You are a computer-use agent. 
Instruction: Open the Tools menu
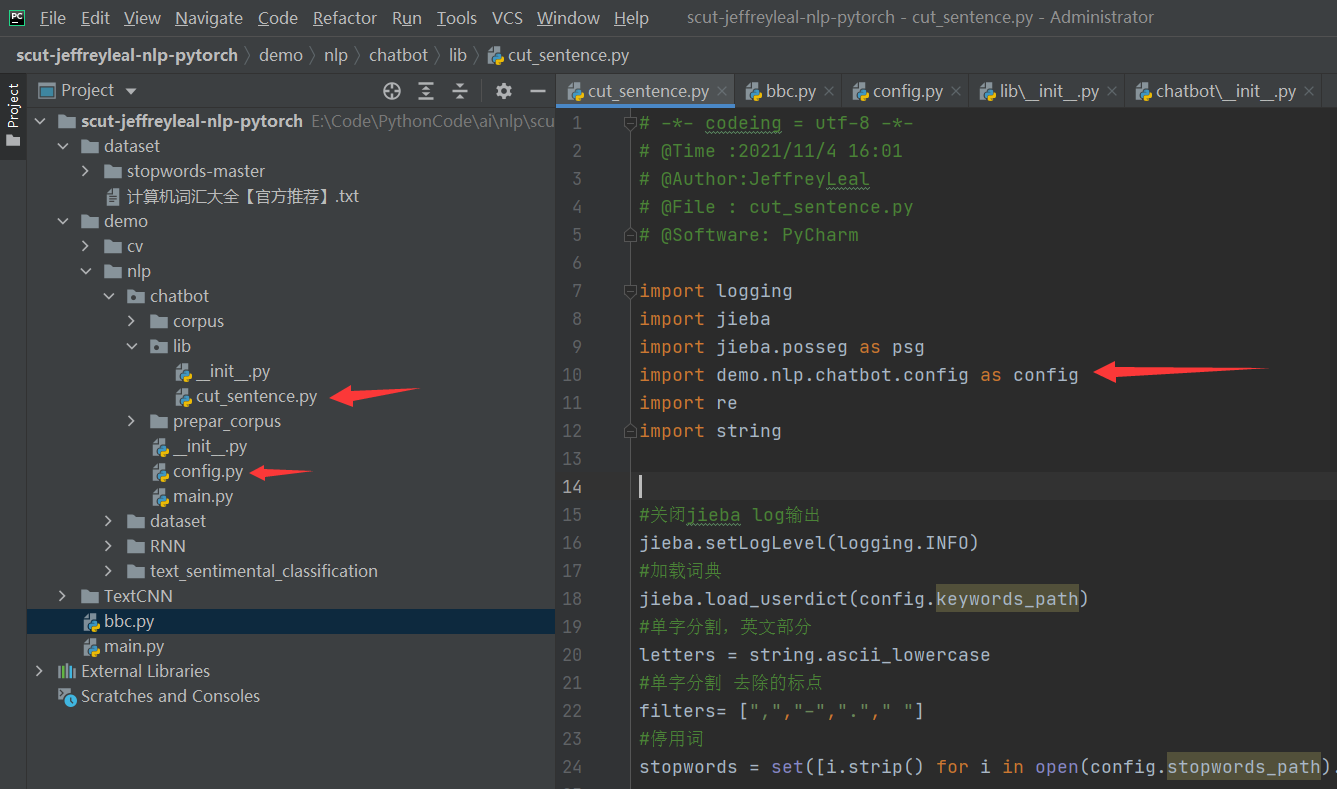[457, 18]
